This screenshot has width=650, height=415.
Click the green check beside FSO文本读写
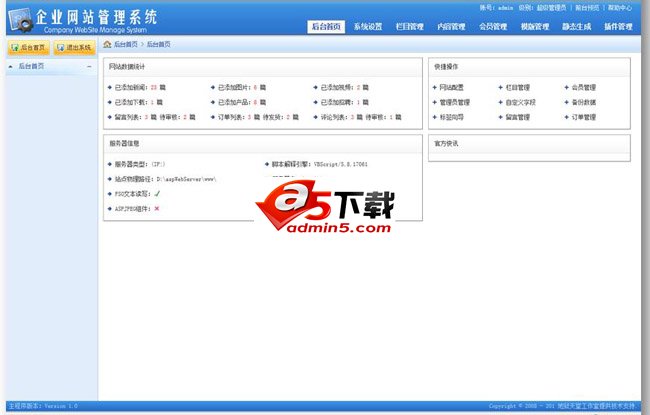click(157, 194)
